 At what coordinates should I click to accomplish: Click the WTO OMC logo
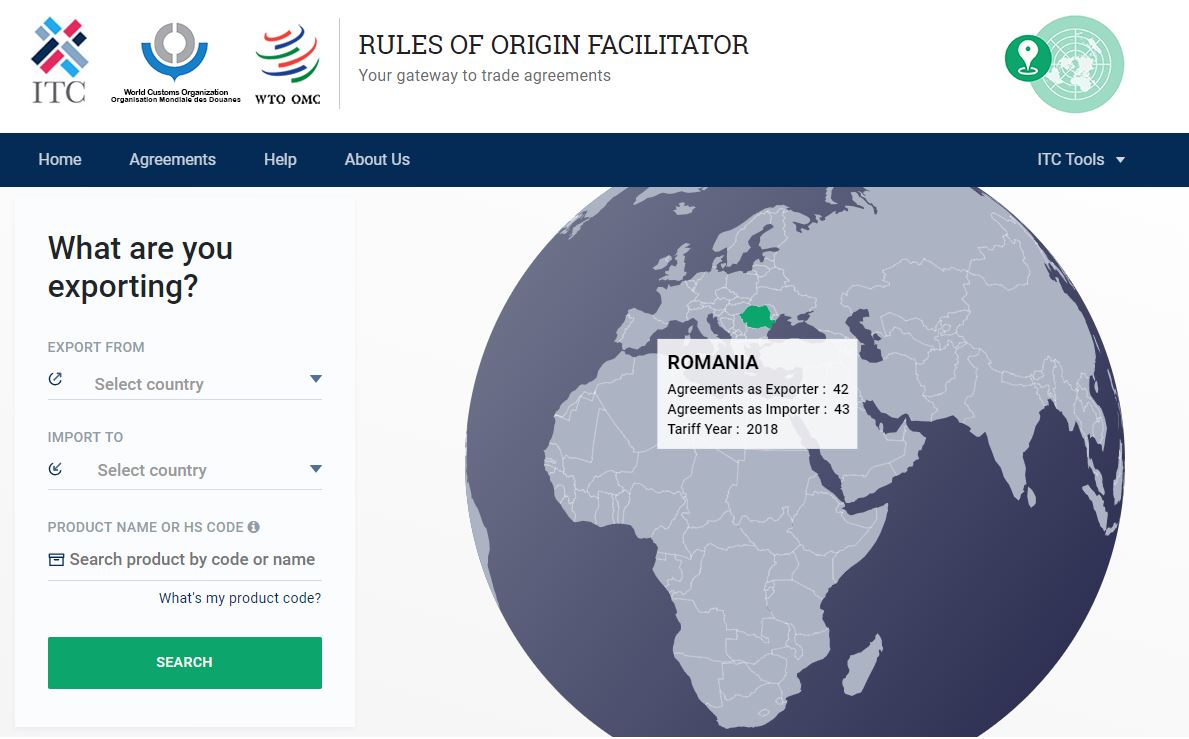[287, 64]
